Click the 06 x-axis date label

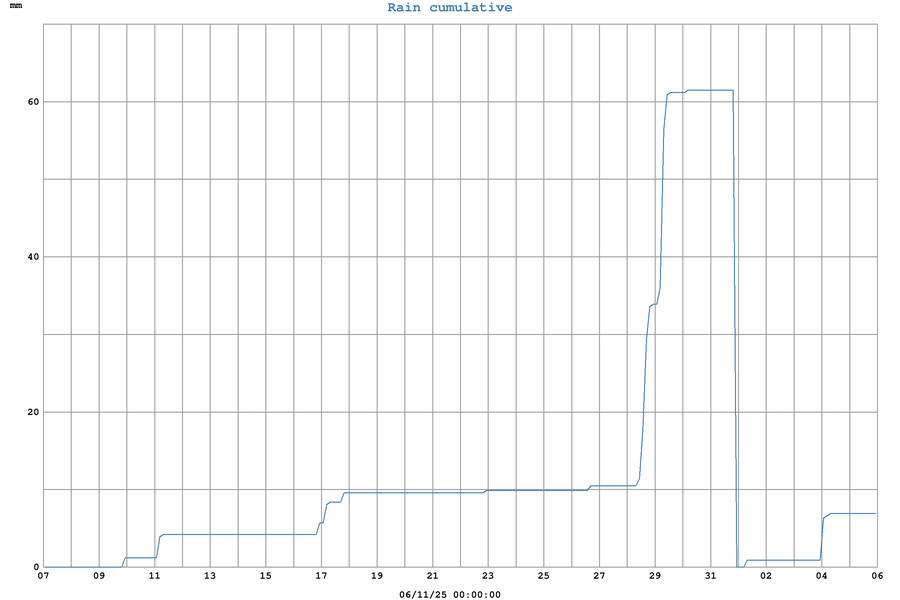[x=877, y=577]
